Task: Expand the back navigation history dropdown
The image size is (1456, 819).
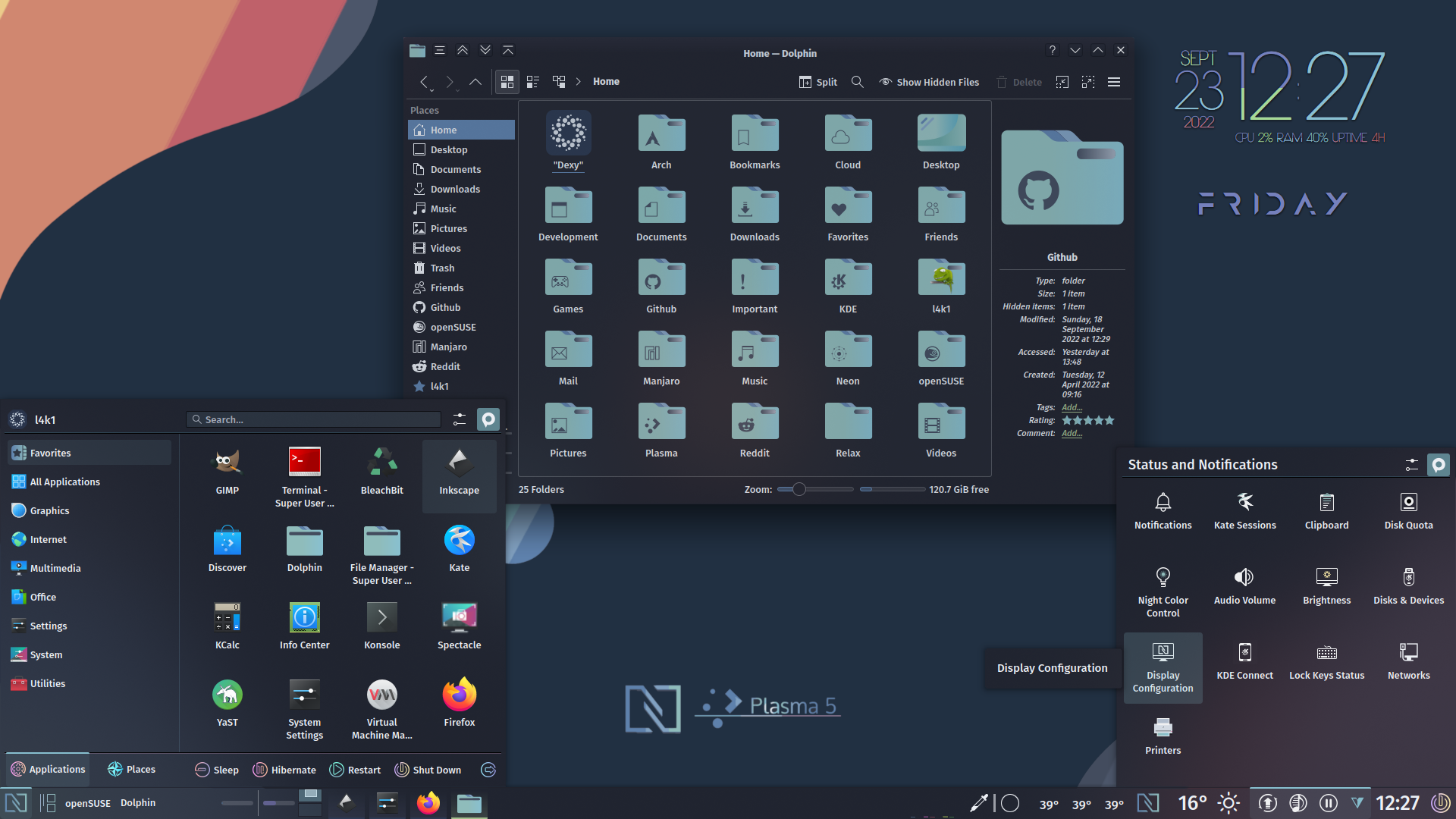Action: point(431,90)
